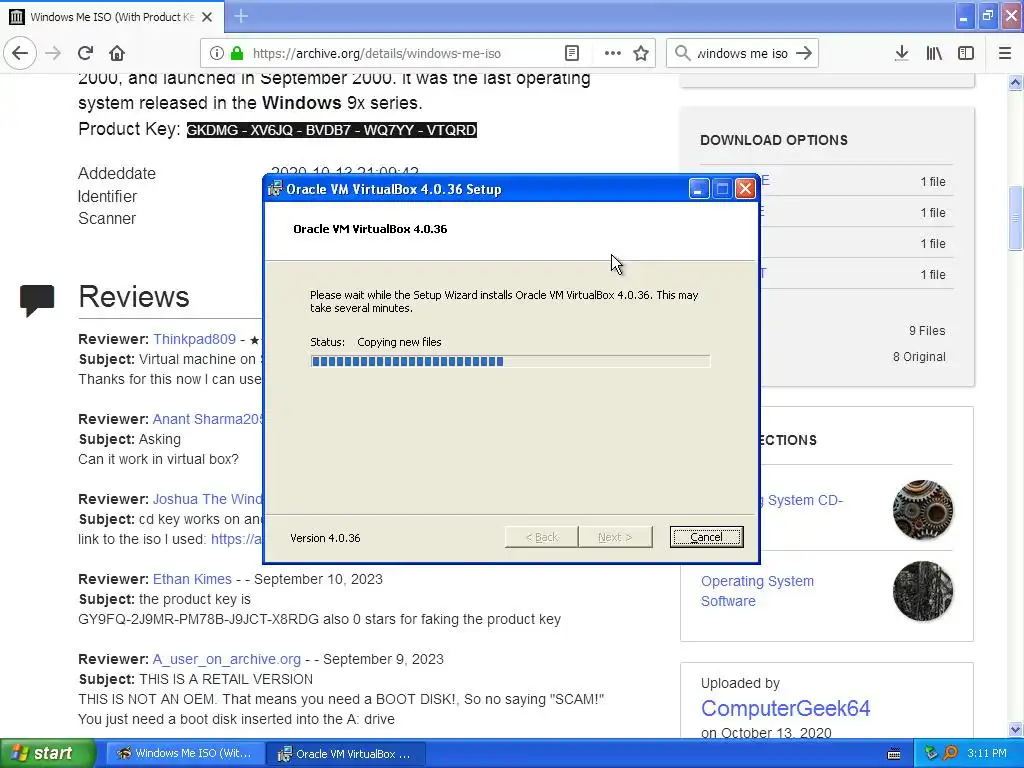
Task: Click the DOWNLOAD OPTIONS heading
Action: click(x=774, y=140)
